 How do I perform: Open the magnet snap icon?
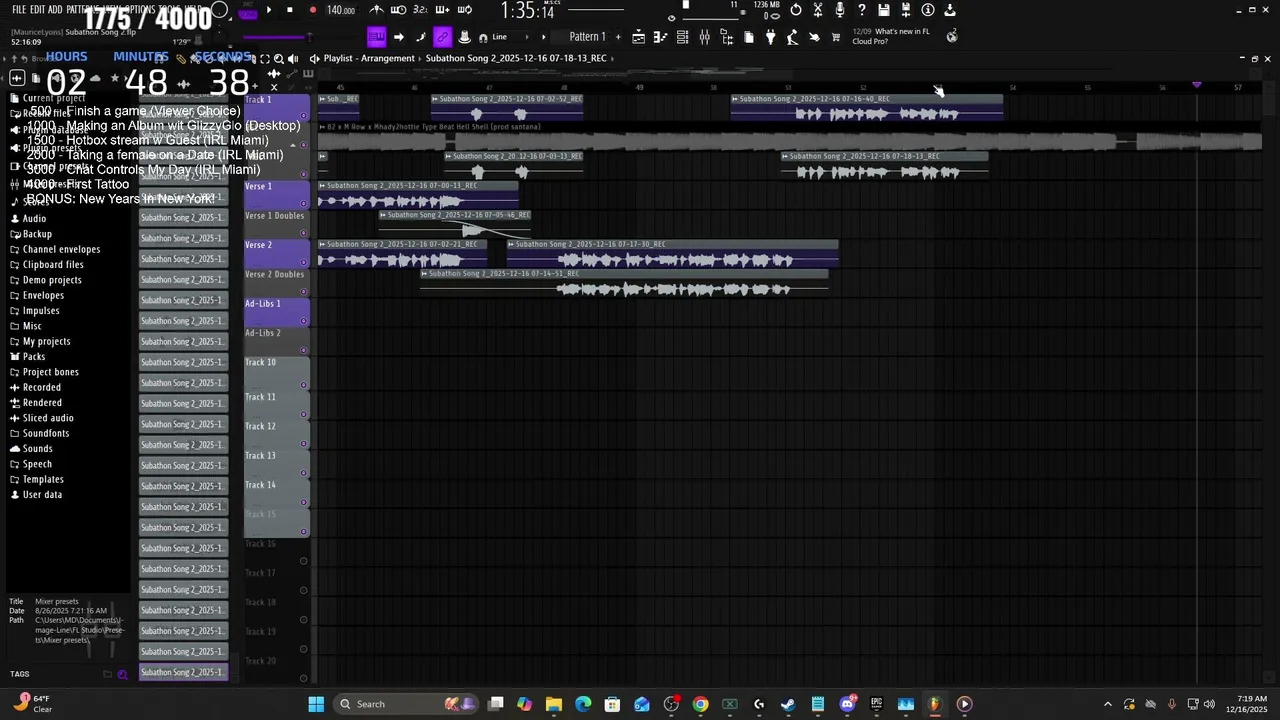(x=483, y=37)
